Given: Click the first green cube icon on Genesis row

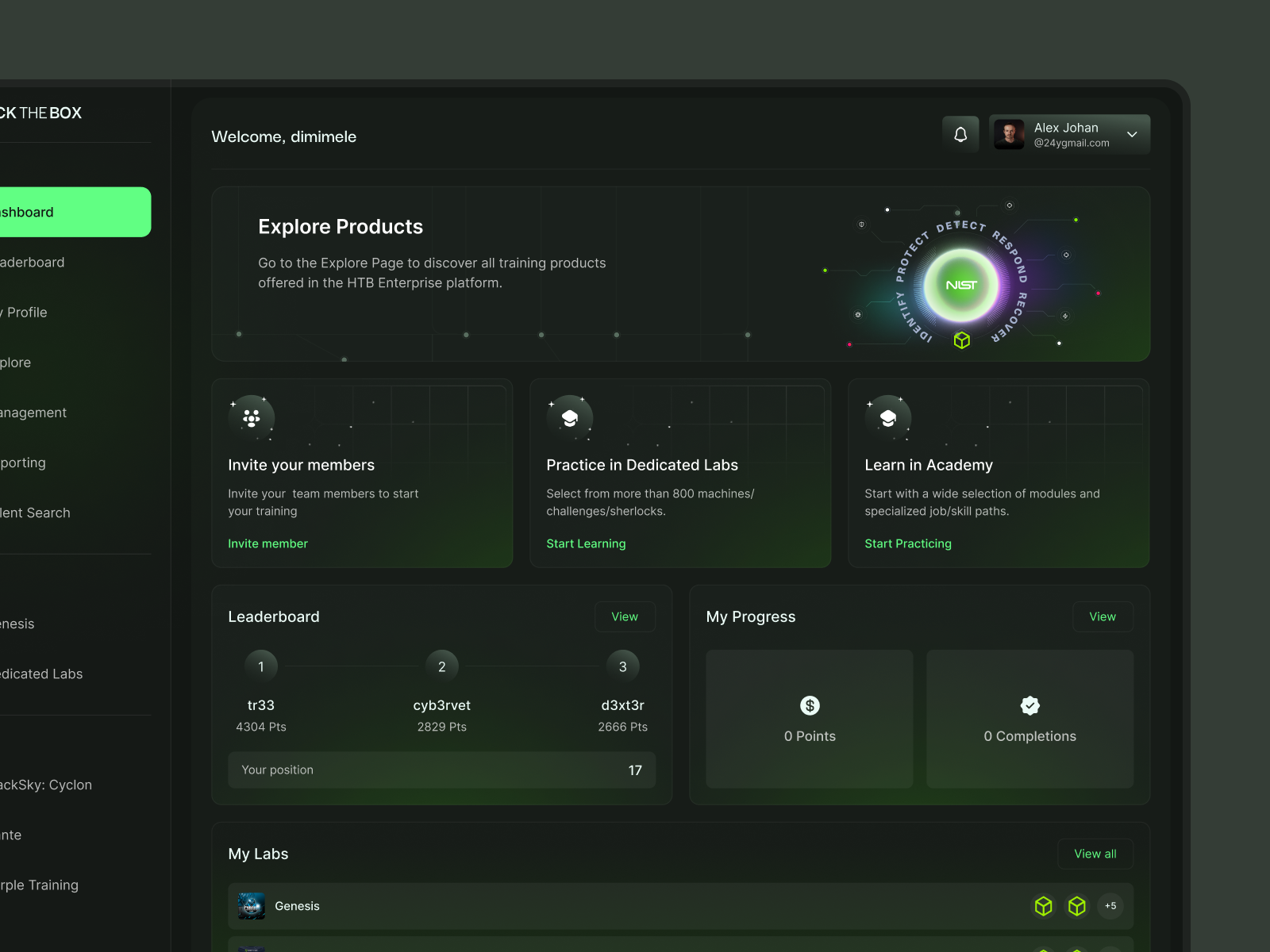Looking at the screenshot, I should click(x=1043, y=906).
